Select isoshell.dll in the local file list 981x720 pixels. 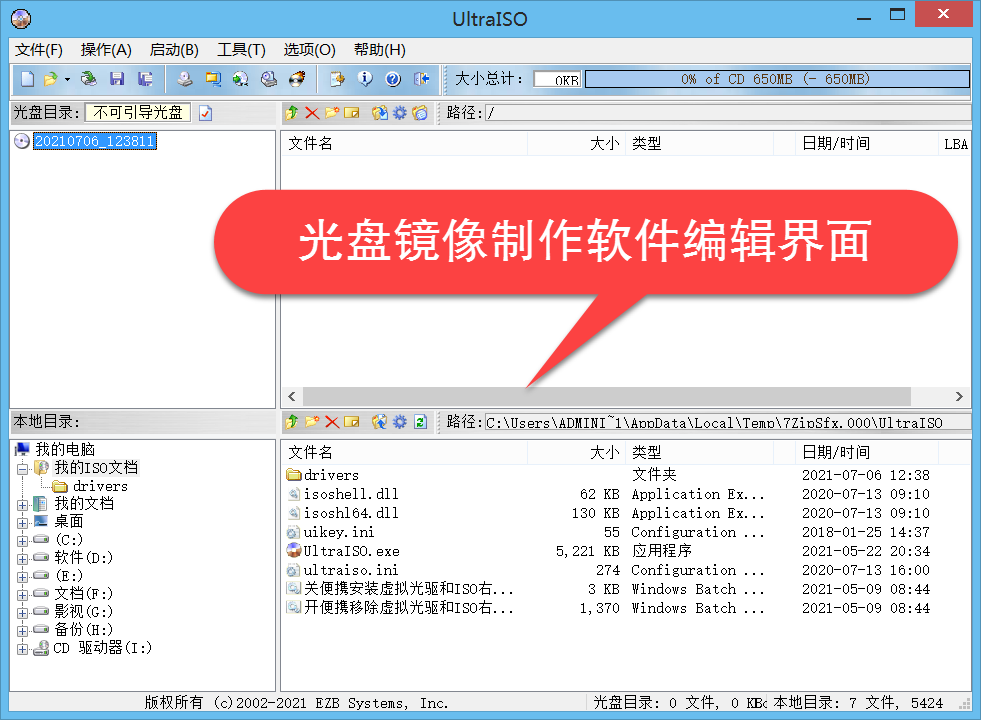pyautogui.click(x=350, y=494)
